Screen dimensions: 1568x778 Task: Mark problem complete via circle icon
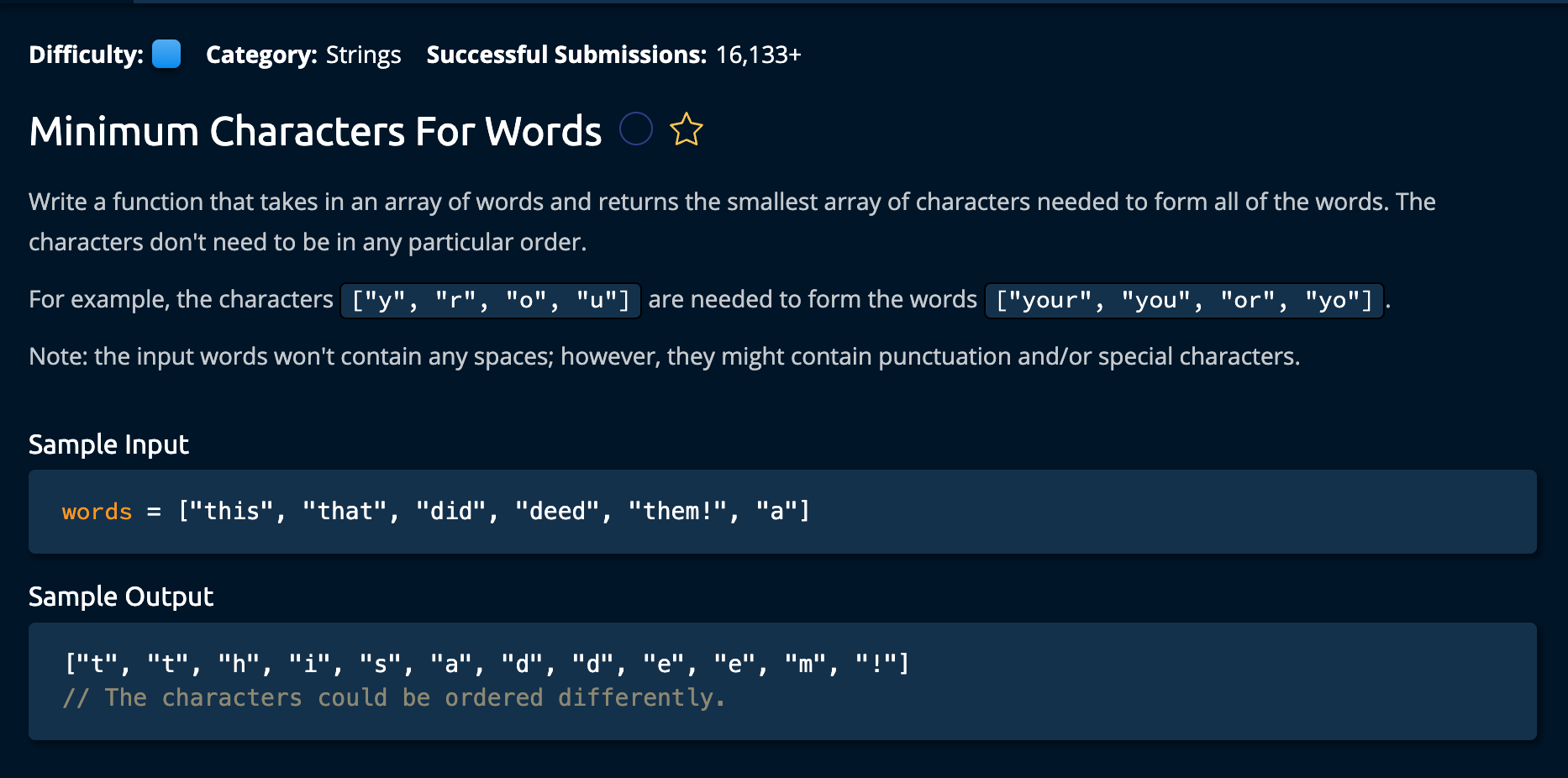click(x=636, y=129)
